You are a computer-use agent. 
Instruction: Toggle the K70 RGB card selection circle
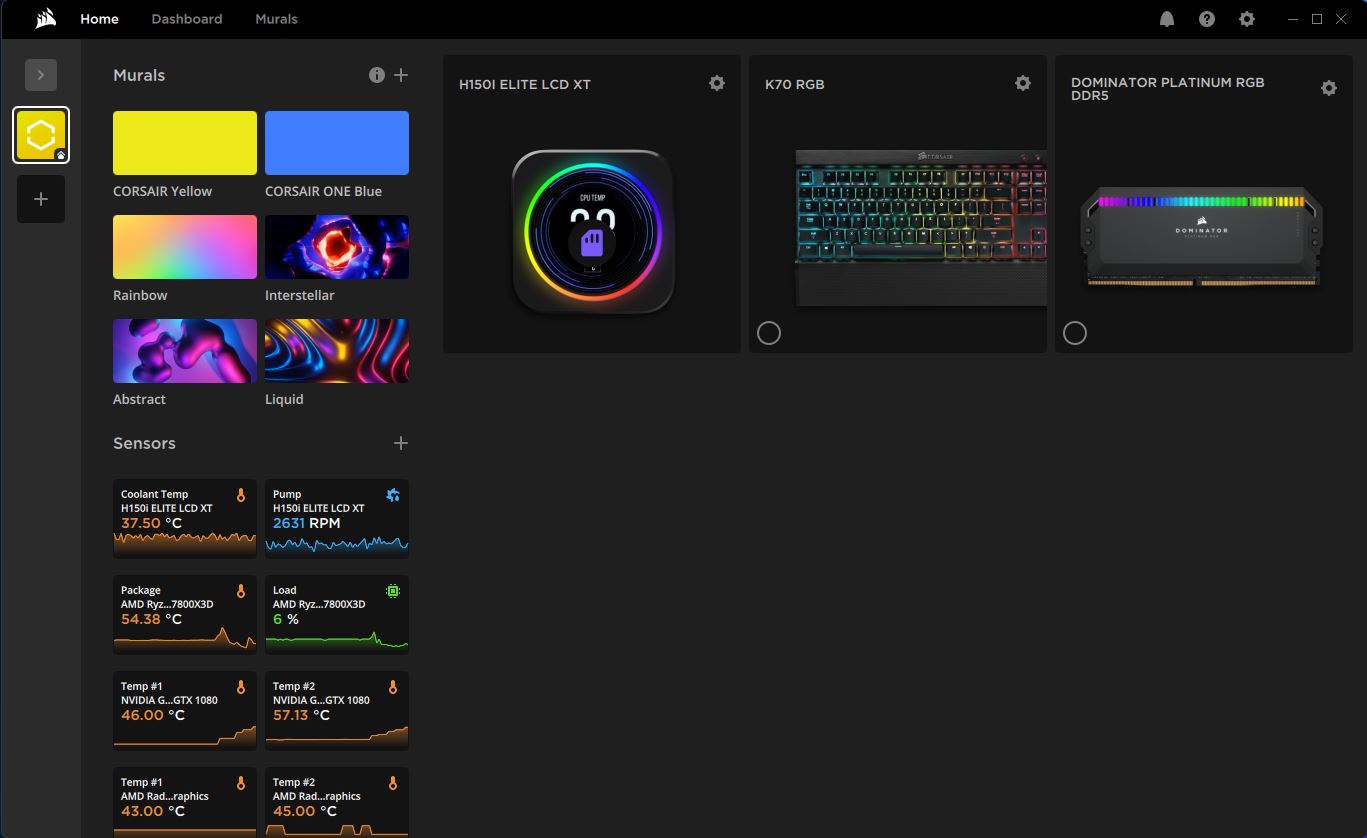coord(769,333)
